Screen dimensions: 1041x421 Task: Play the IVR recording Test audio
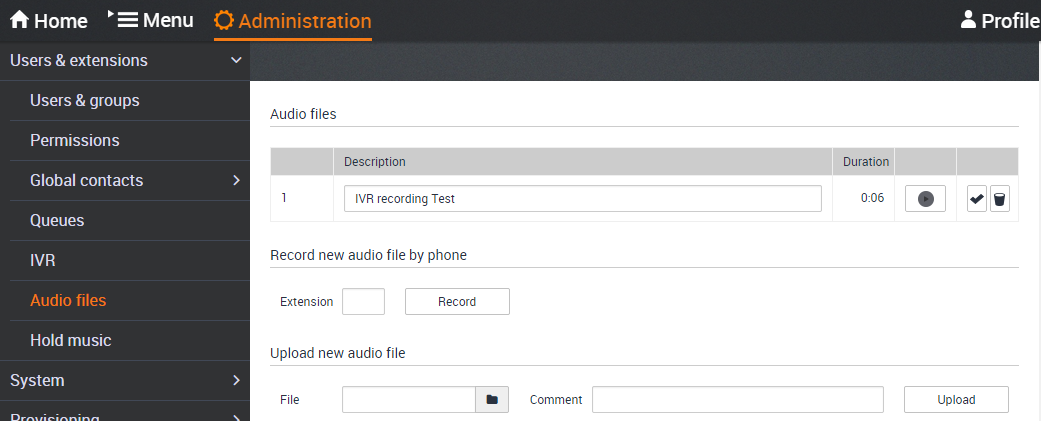(x=925, y=199)
